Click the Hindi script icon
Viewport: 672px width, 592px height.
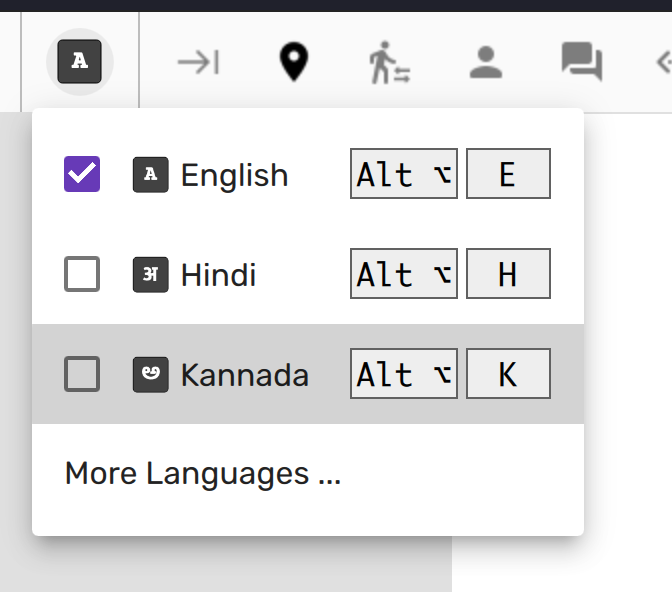point(150,275)
